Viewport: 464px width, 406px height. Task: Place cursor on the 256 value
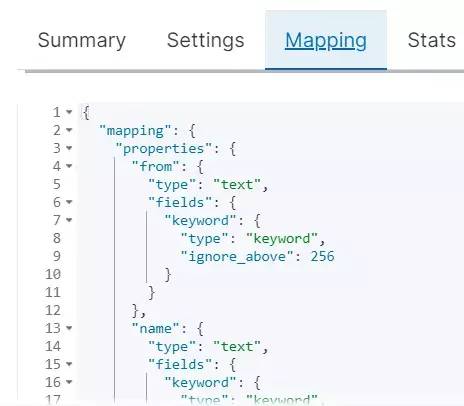[x=322, y=256]
